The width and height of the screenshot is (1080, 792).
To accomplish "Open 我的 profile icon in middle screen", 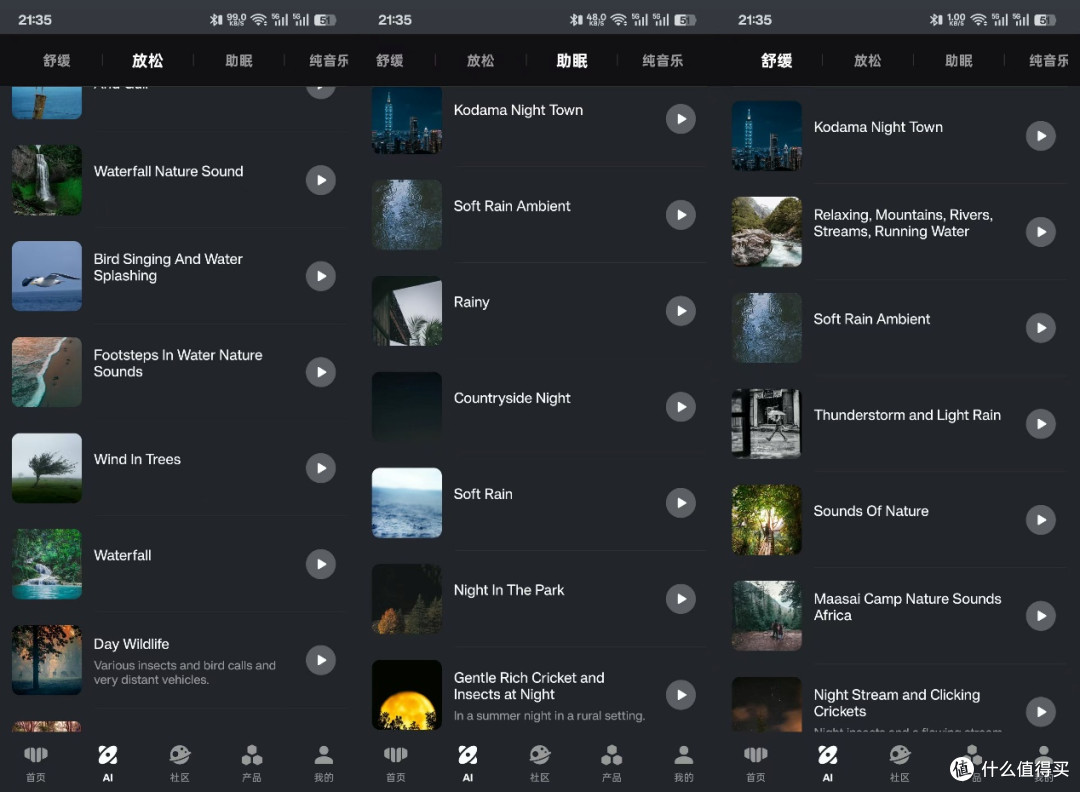I will pyautogui.click(x=683, y=763).
